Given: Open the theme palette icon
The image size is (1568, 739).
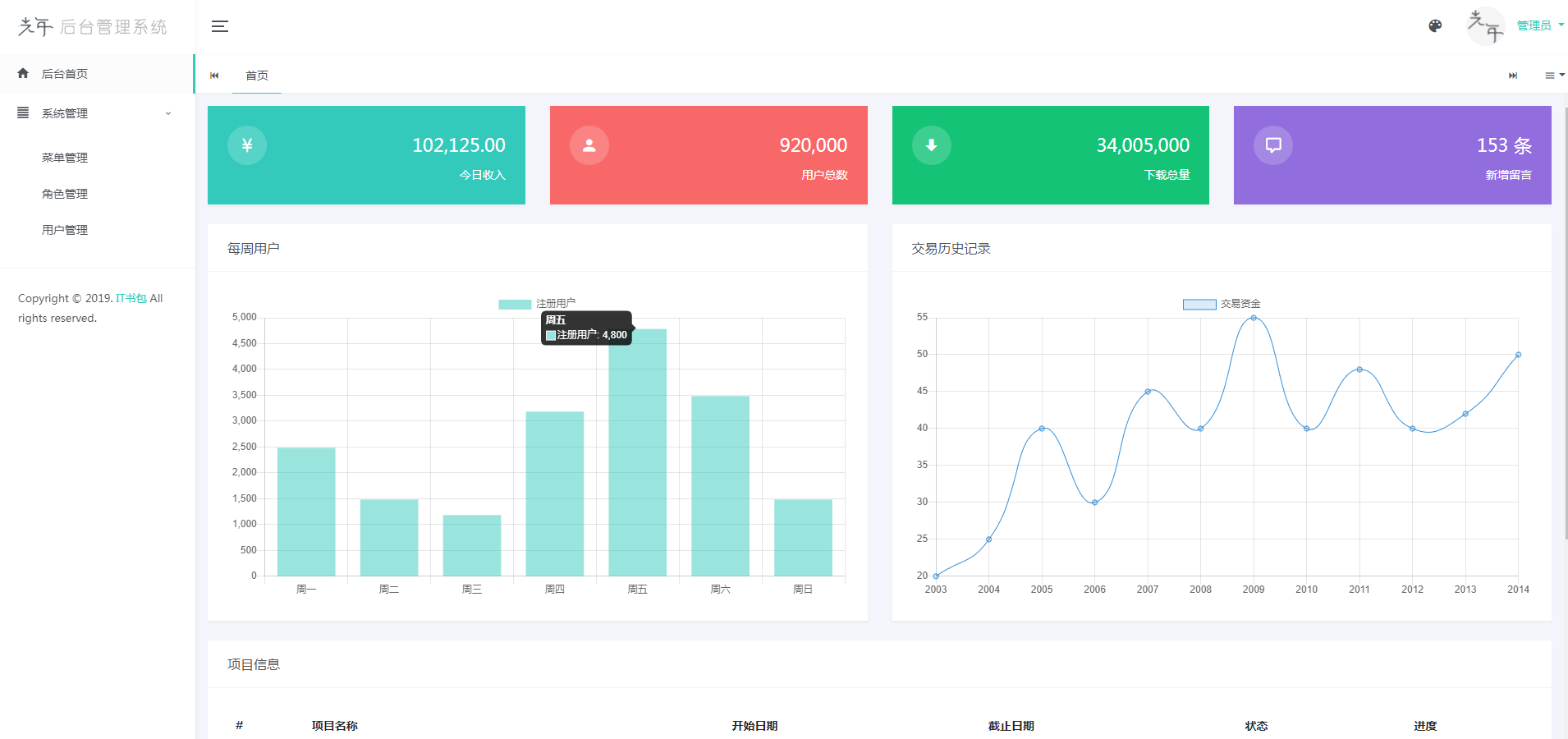Looking at the screenshot, I should click(1435, 26).
